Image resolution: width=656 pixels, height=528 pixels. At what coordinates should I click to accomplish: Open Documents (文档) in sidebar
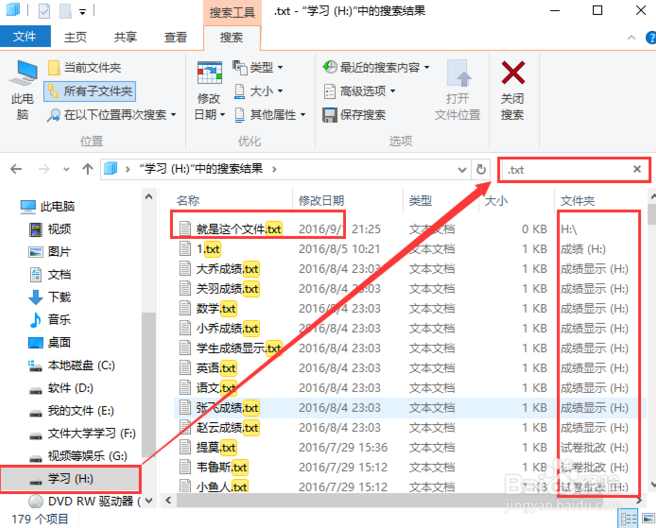coord(50,274)
